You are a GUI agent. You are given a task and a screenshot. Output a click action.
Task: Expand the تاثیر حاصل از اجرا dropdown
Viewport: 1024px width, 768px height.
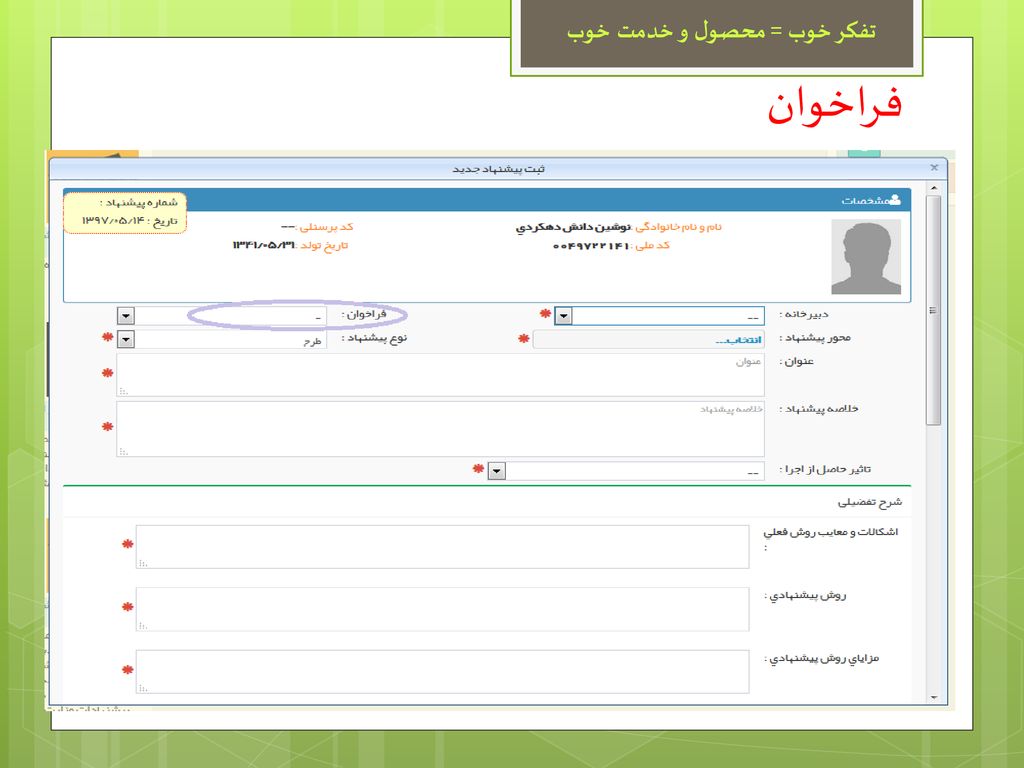pyautogui.click(x=496, y=471)
